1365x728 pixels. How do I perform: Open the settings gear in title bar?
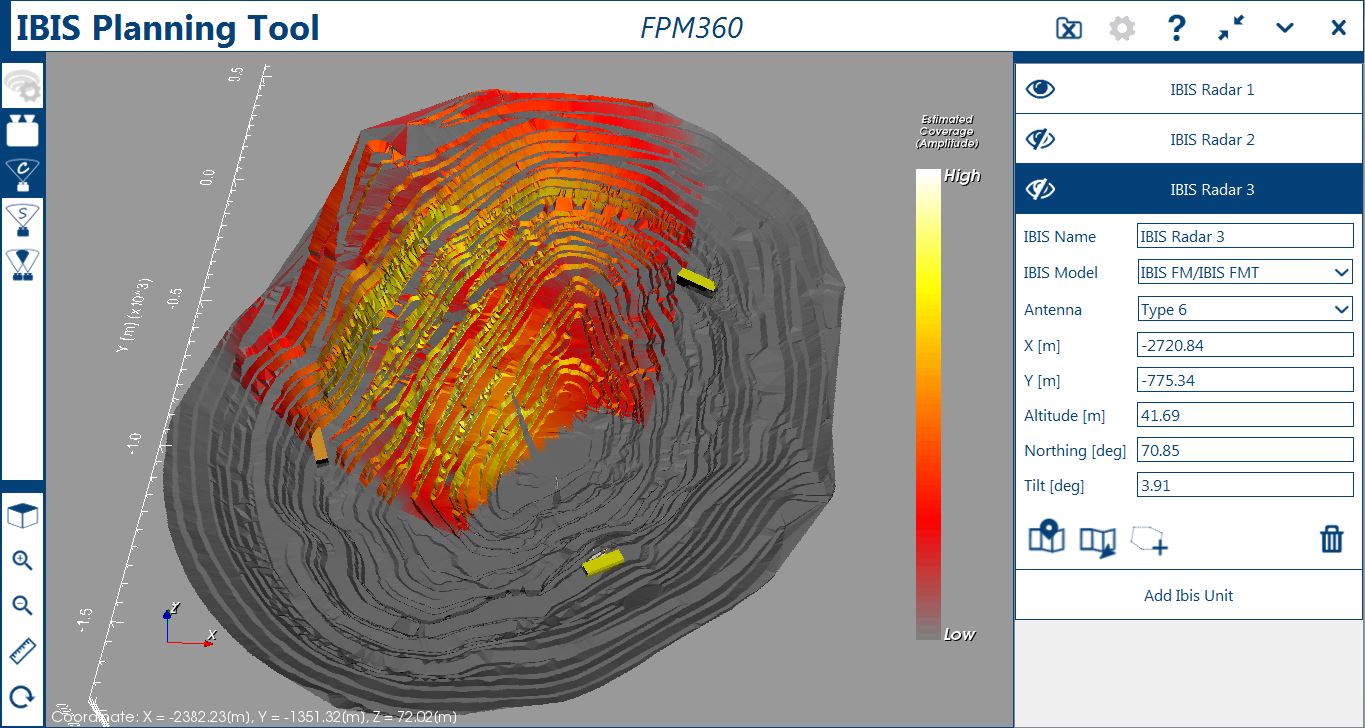pos(1122,28)
